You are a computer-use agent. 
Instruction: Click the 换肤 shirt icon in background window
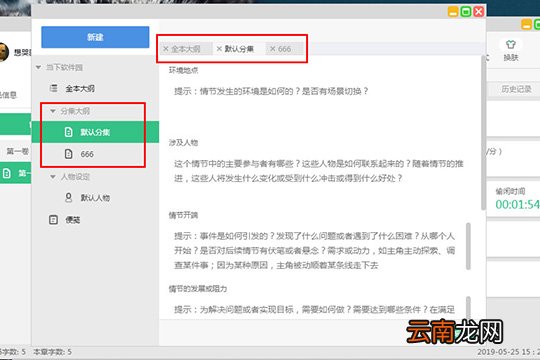(x=510, y=45)
